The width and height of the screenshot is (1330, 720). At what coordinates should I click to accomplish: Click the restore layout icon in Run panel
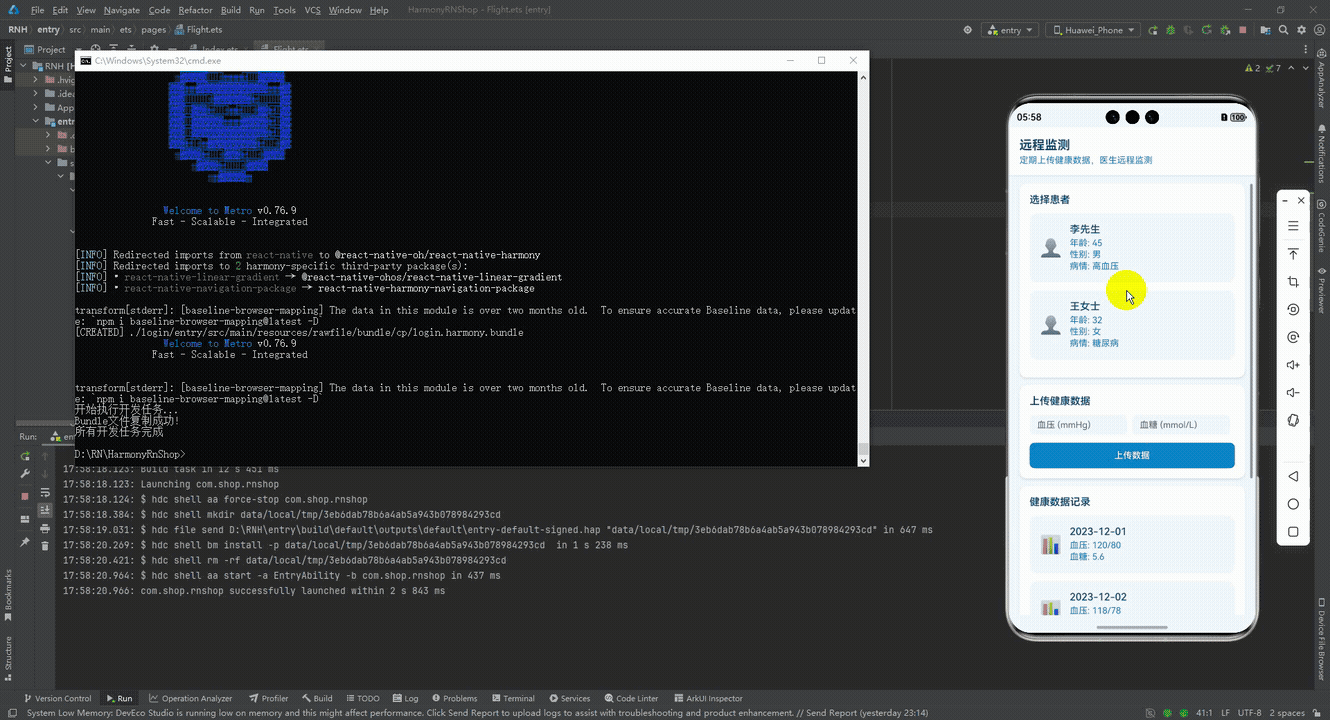(25, 519)
